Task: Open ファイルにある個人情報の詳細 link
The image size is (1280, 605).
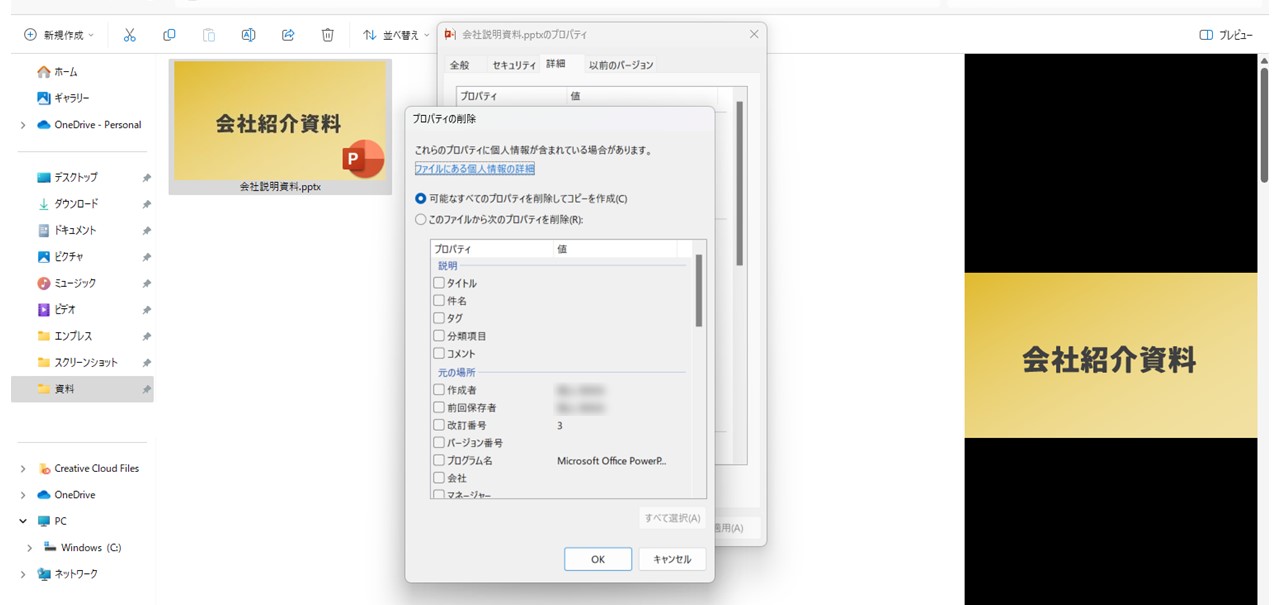Action: coord(475,169)
